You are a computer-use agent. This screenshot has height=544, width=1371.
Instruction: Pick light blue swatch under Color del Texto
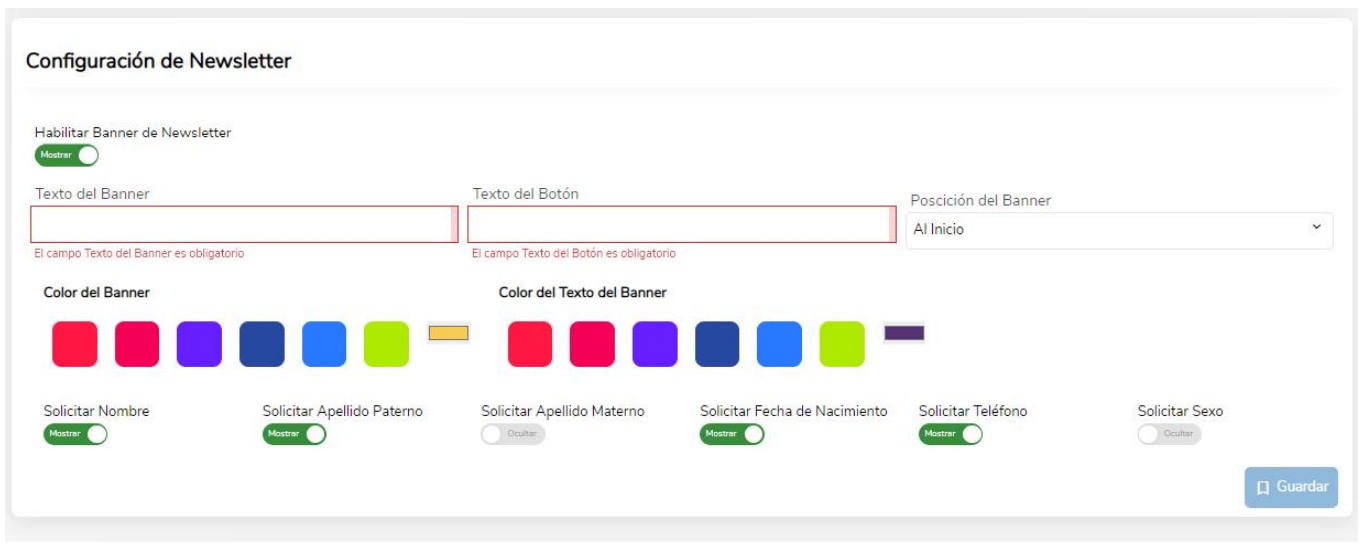point(780,344)
